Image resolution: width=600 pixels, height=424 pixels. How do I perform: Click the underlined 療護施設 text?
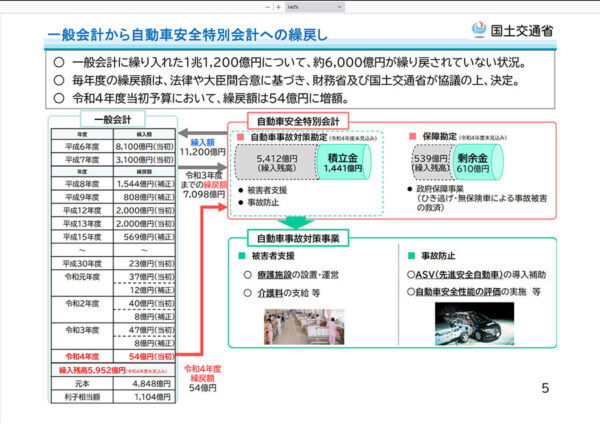pyautogui.click(x=276, y=275)
